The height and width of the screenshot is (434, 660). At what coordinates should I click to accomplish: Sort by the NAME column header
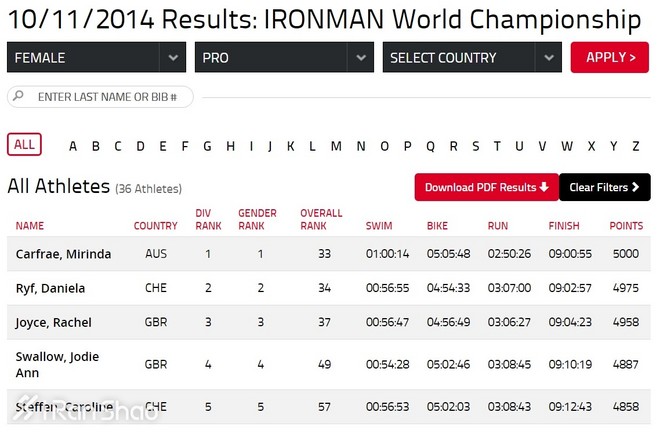[x=30, y=226]
